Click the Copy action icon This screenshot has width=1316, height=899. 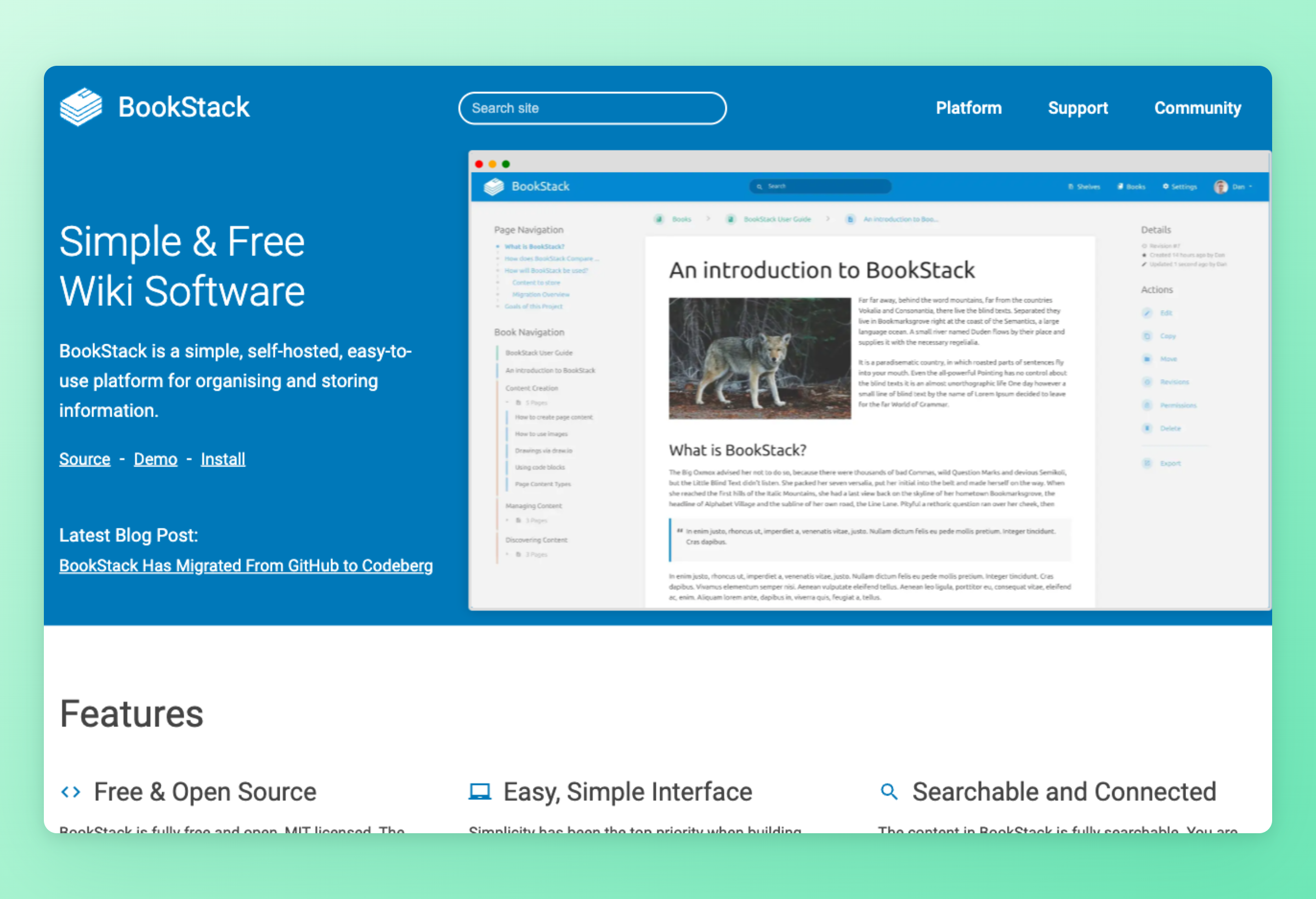1147,336
